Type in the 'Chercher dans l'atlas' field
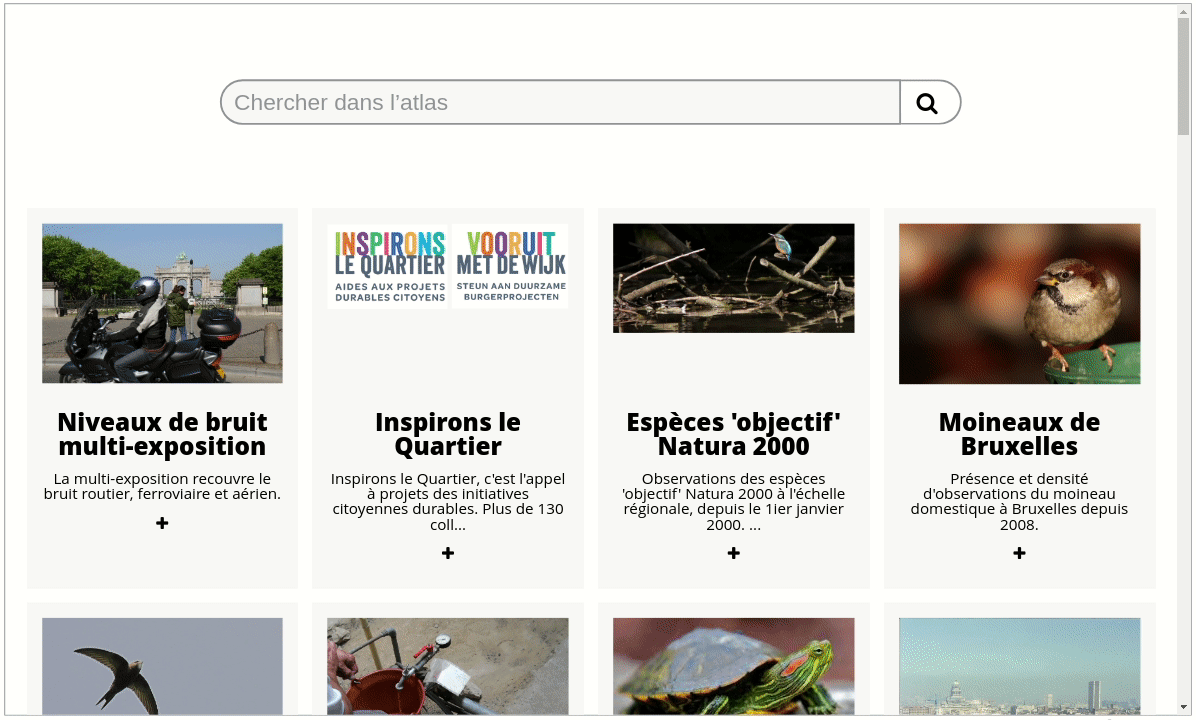 point(560,103)
